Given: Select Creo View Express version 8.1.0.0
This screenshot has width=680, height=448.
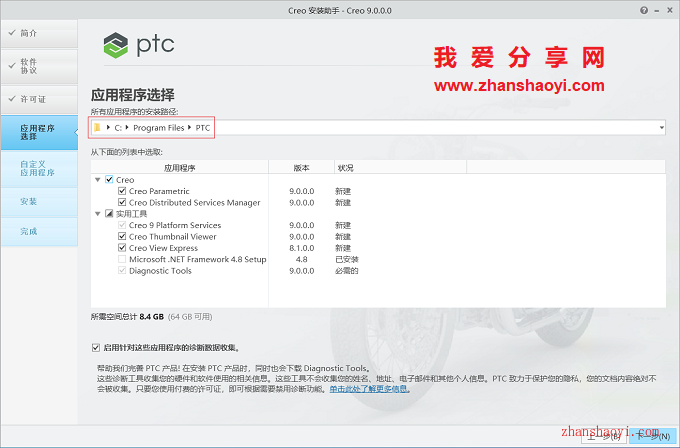Looking at the screenshot, I should (302, 248).
